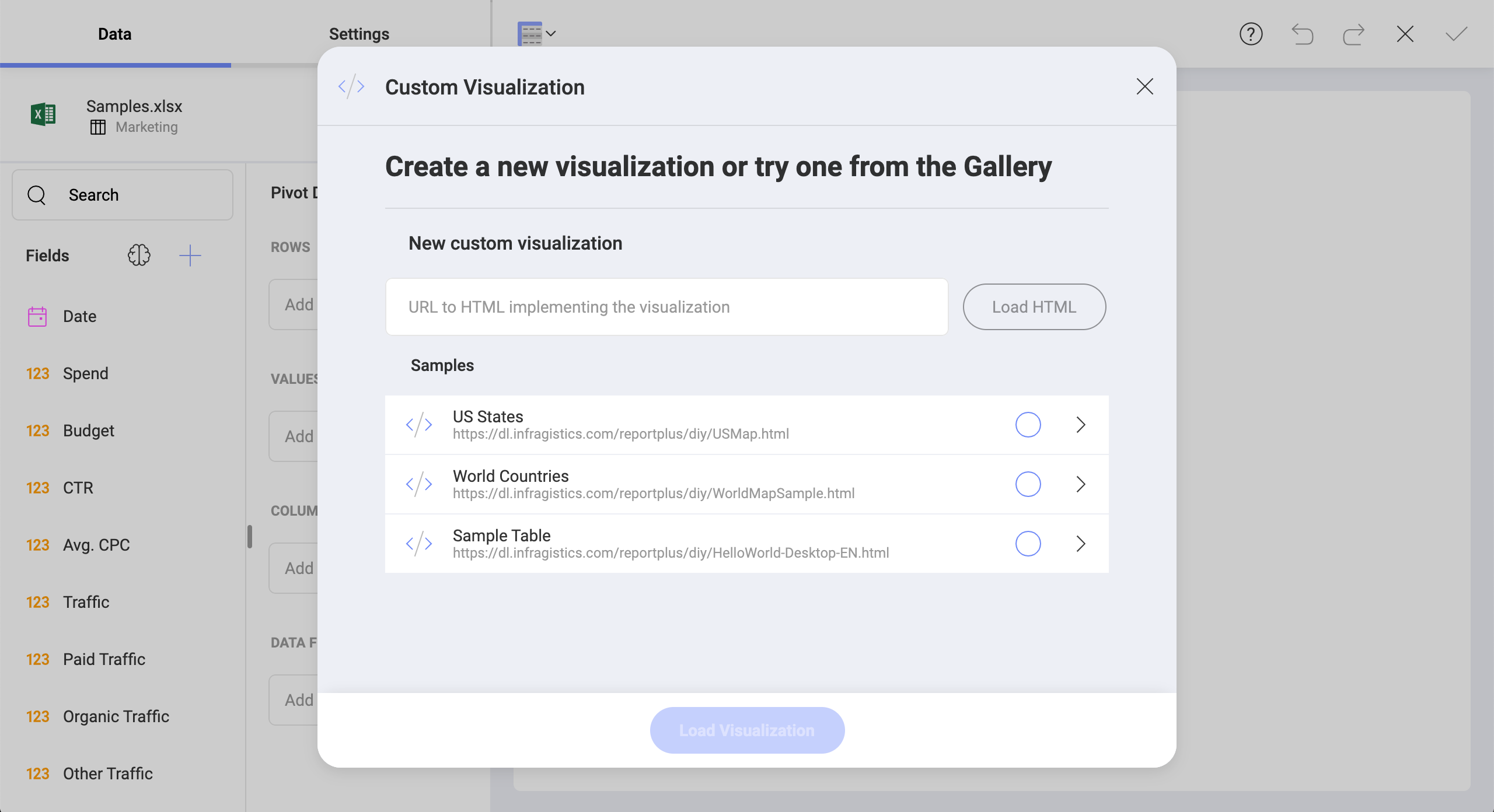Image resolution: width=1494 pixels, height=812 pixels.
Task: Click the code icon of World Countries sample
Action: pos(419,484)
